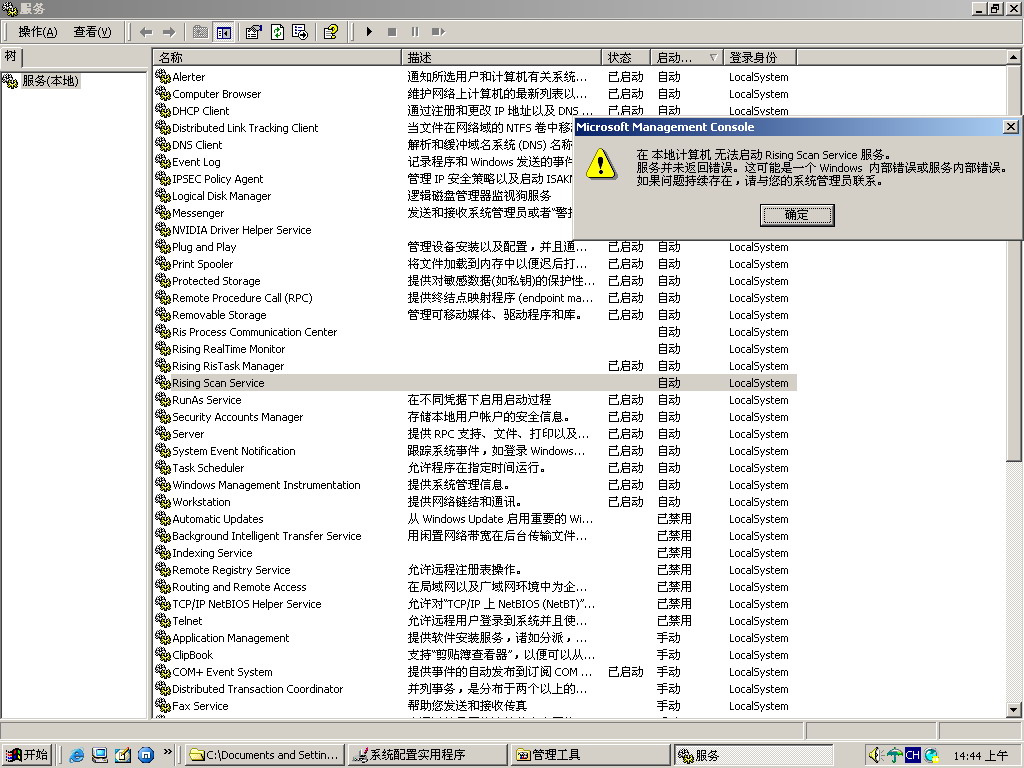Sort by the 名称 column header
The image size is (1024, 768).
tap(277, 57)
